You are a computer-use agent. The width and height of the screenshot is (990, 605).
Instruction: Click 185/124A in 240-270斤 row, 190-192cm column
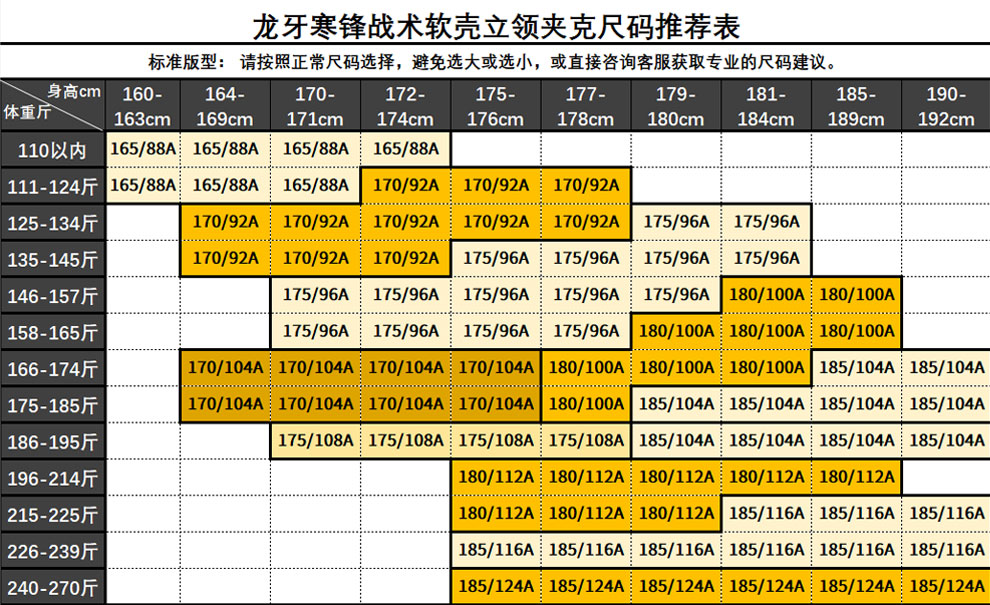pyautogui.click(x=946, y=586)
